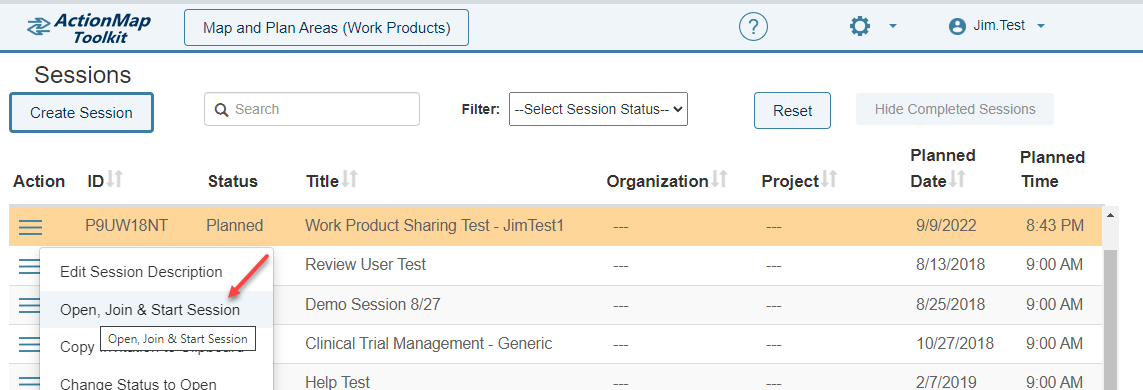Expand the dropdown arrow beside the gear
Image resolution: width=1143 pixels, height=390 pixels.
coord(893,27)
